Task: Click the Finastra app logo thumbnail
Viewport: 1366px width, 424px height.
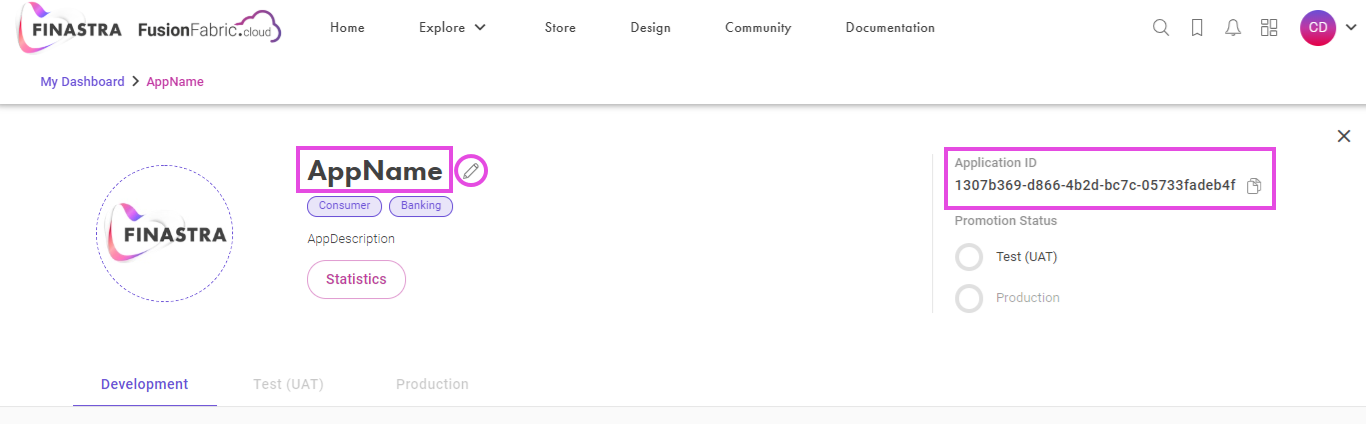Action: [165, 235]
